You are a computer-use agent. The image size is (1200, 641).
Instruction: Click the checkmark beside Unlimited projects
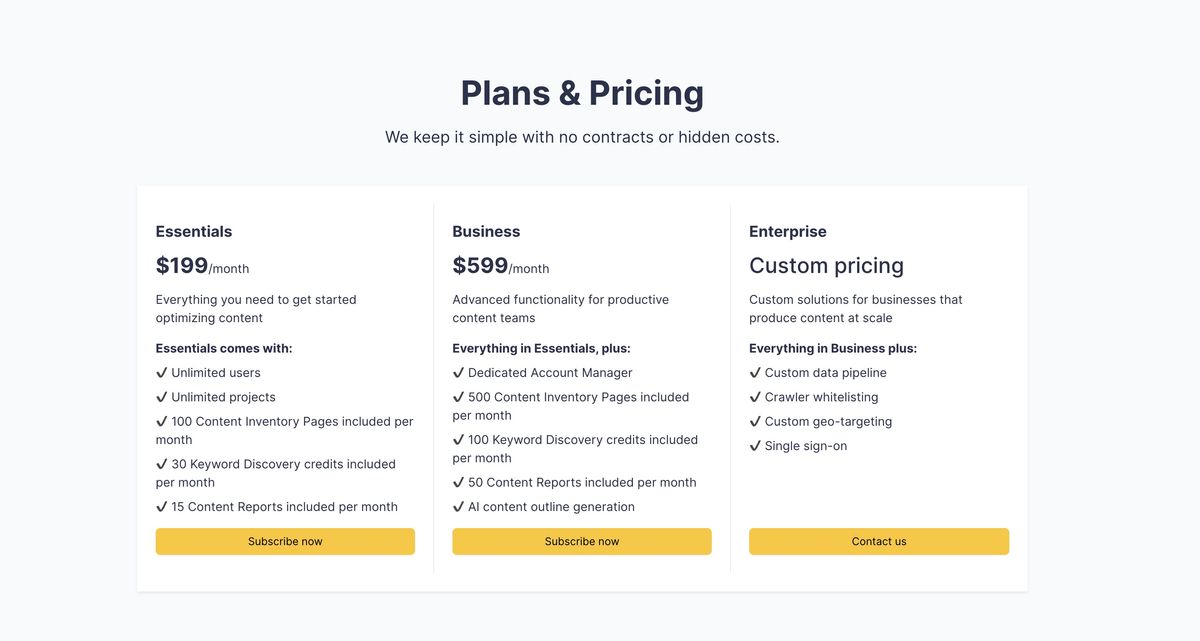click(162, 397)
